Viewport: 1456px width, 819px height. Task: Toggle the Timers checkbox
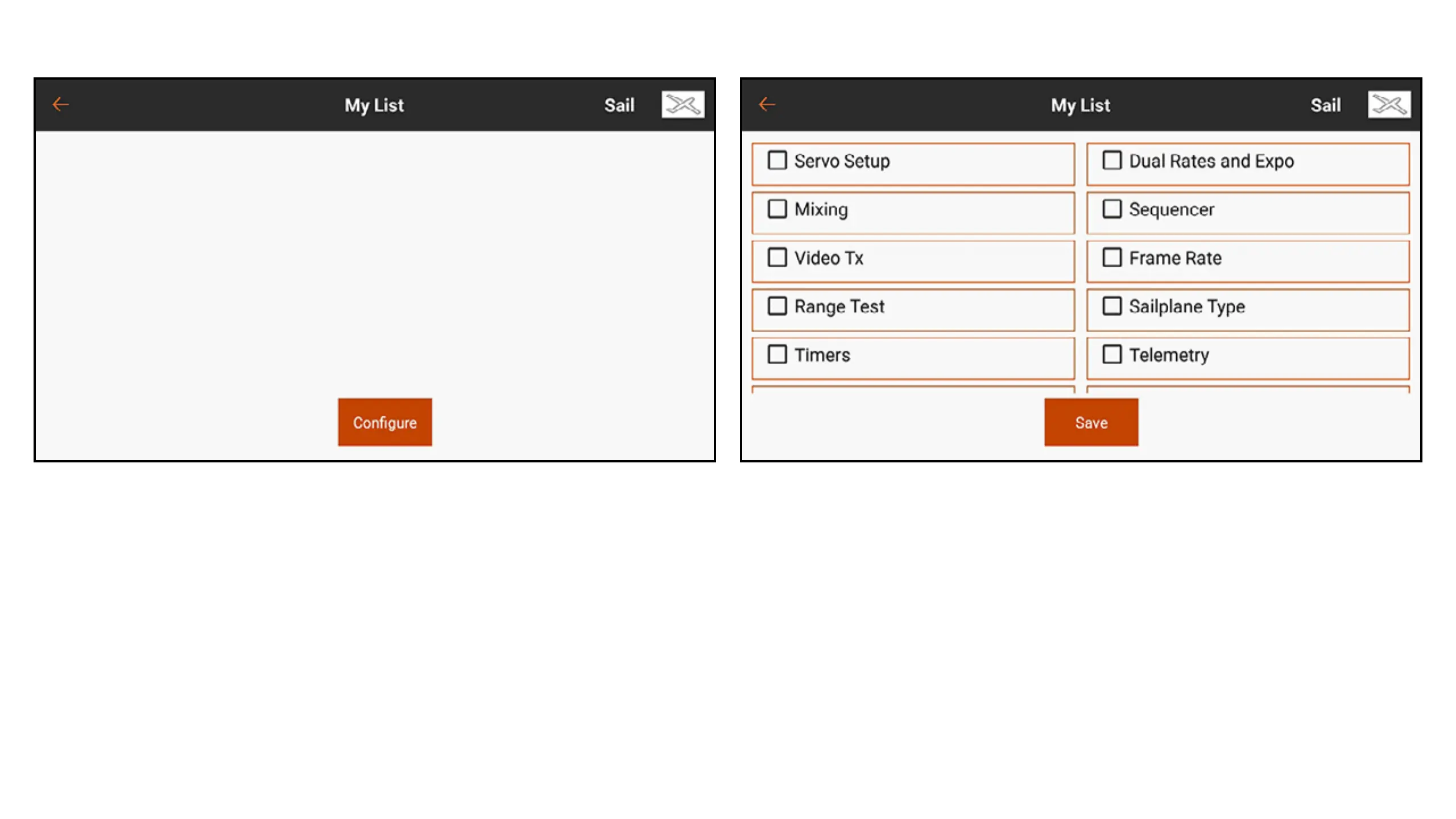[777, 354]
